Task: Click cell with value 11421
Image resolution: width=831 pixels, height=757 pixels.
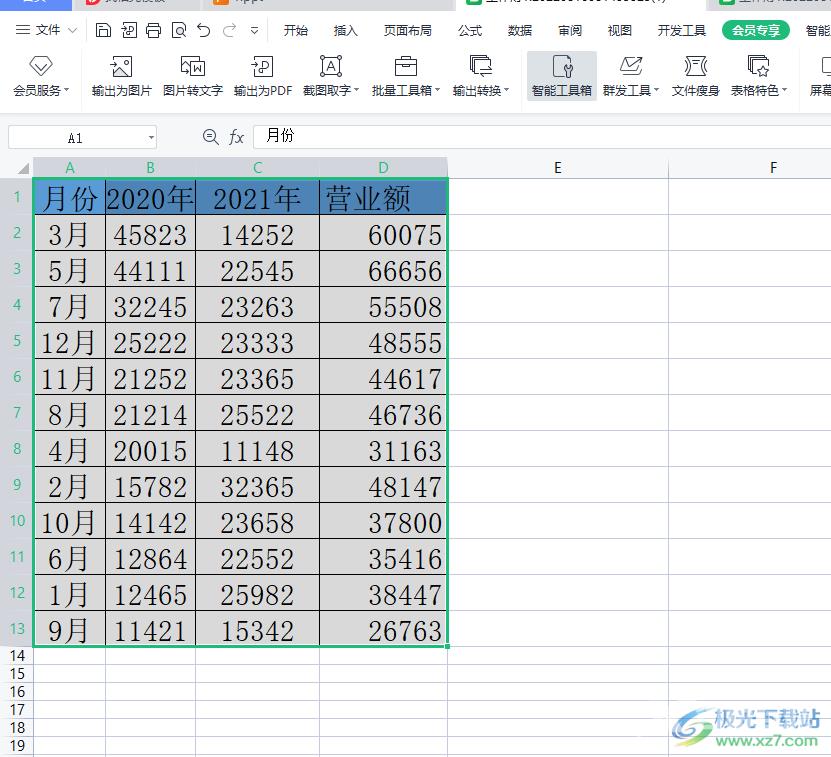Action: point(151,629)
